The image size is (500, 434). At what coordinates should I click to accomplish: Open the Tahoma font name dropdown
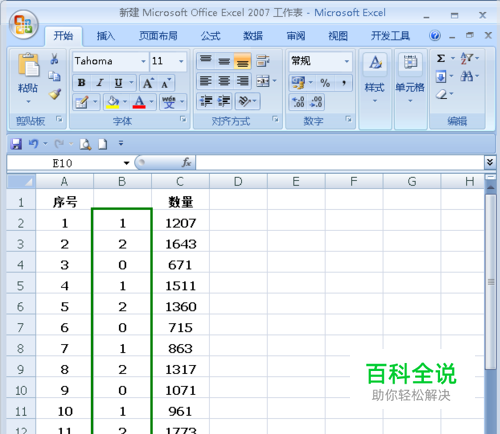pos(143,61)
